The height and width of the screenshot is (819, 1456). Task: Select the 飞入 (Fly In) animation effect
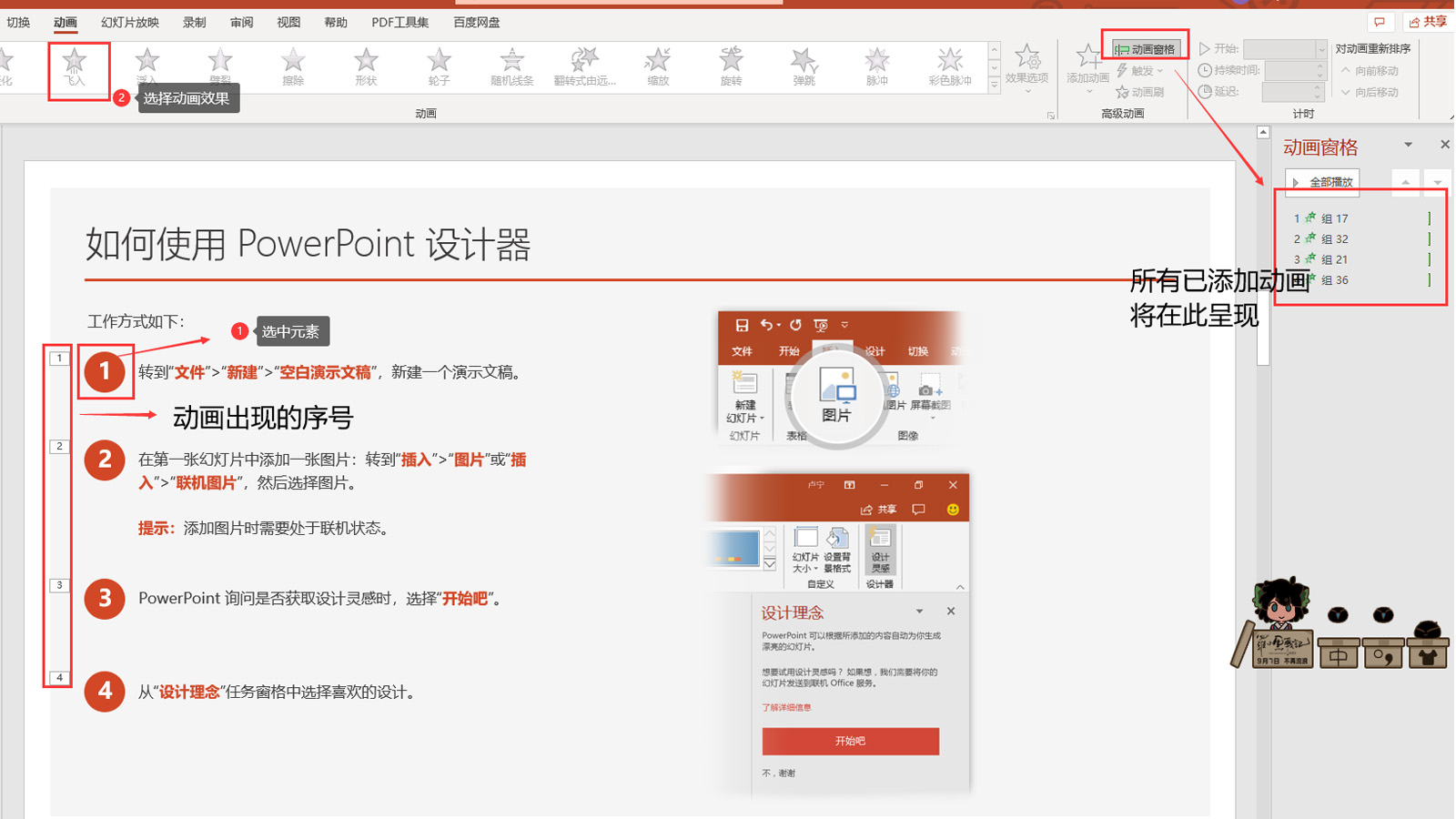[75, 66]
